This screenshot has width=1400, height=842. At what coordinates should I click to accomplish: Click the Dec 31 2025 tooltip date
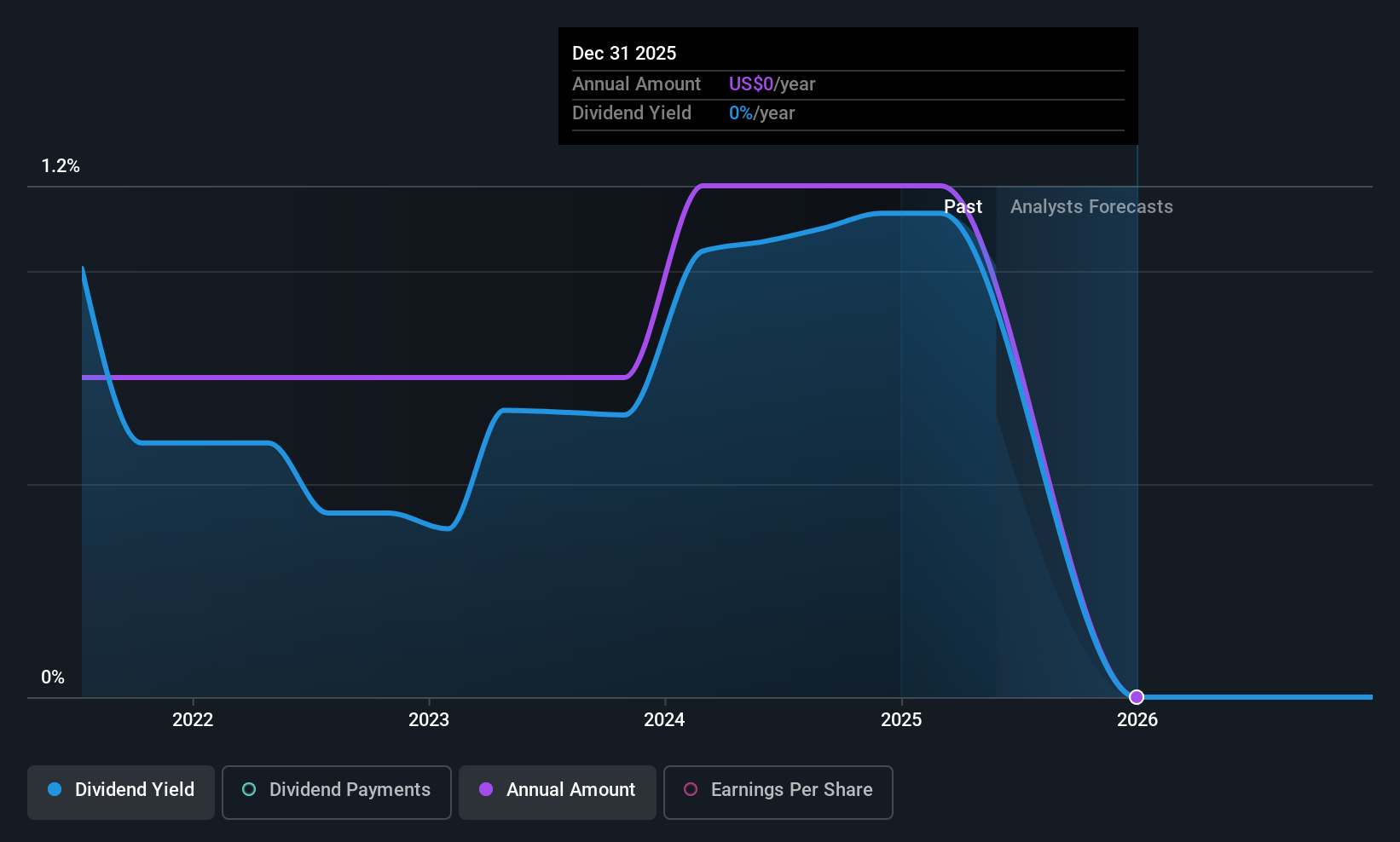pyautogui.click(x=624, y=53)
